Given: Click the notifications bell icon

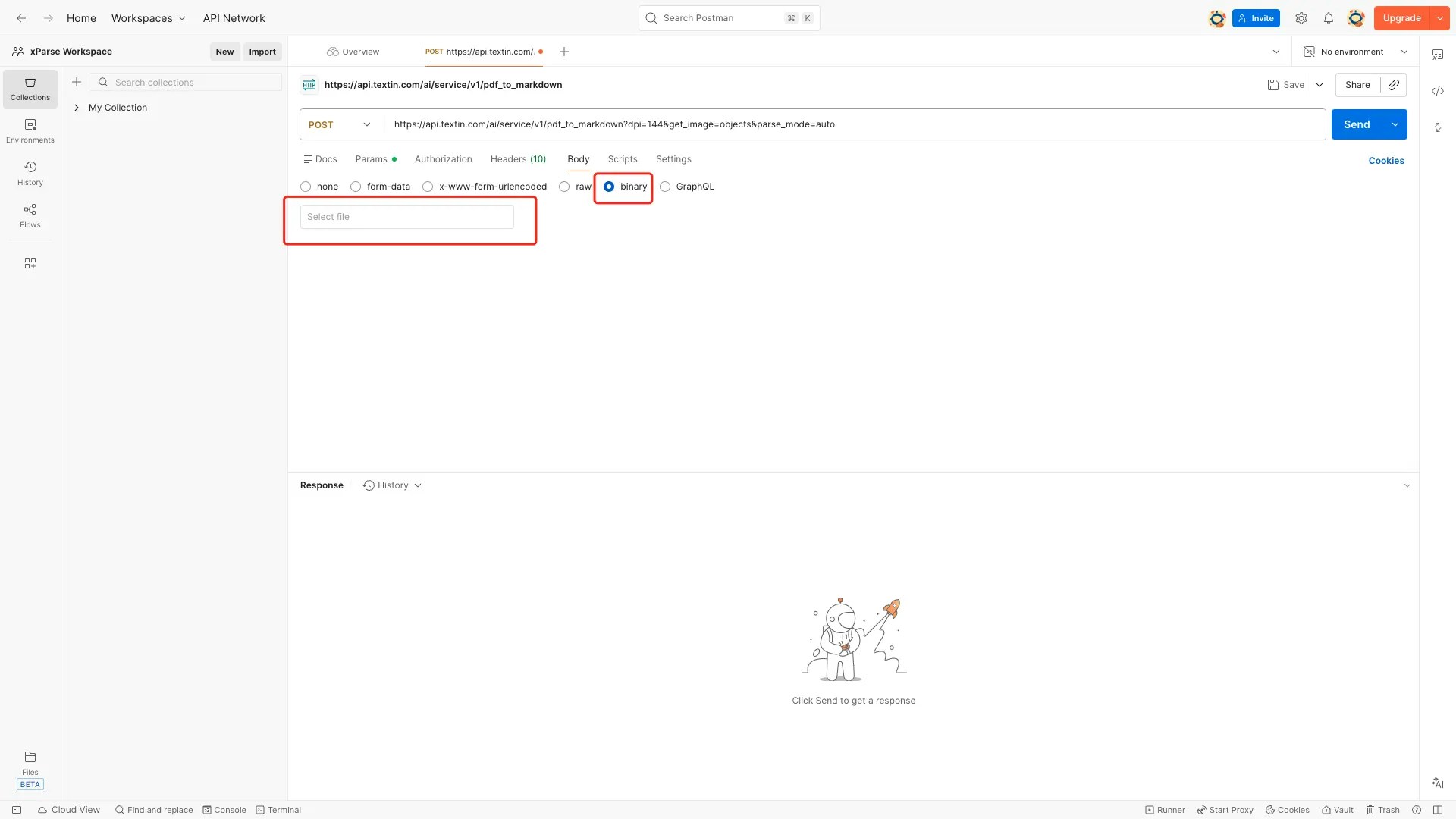Looking at the screenshot, I should pos(1328,18).
